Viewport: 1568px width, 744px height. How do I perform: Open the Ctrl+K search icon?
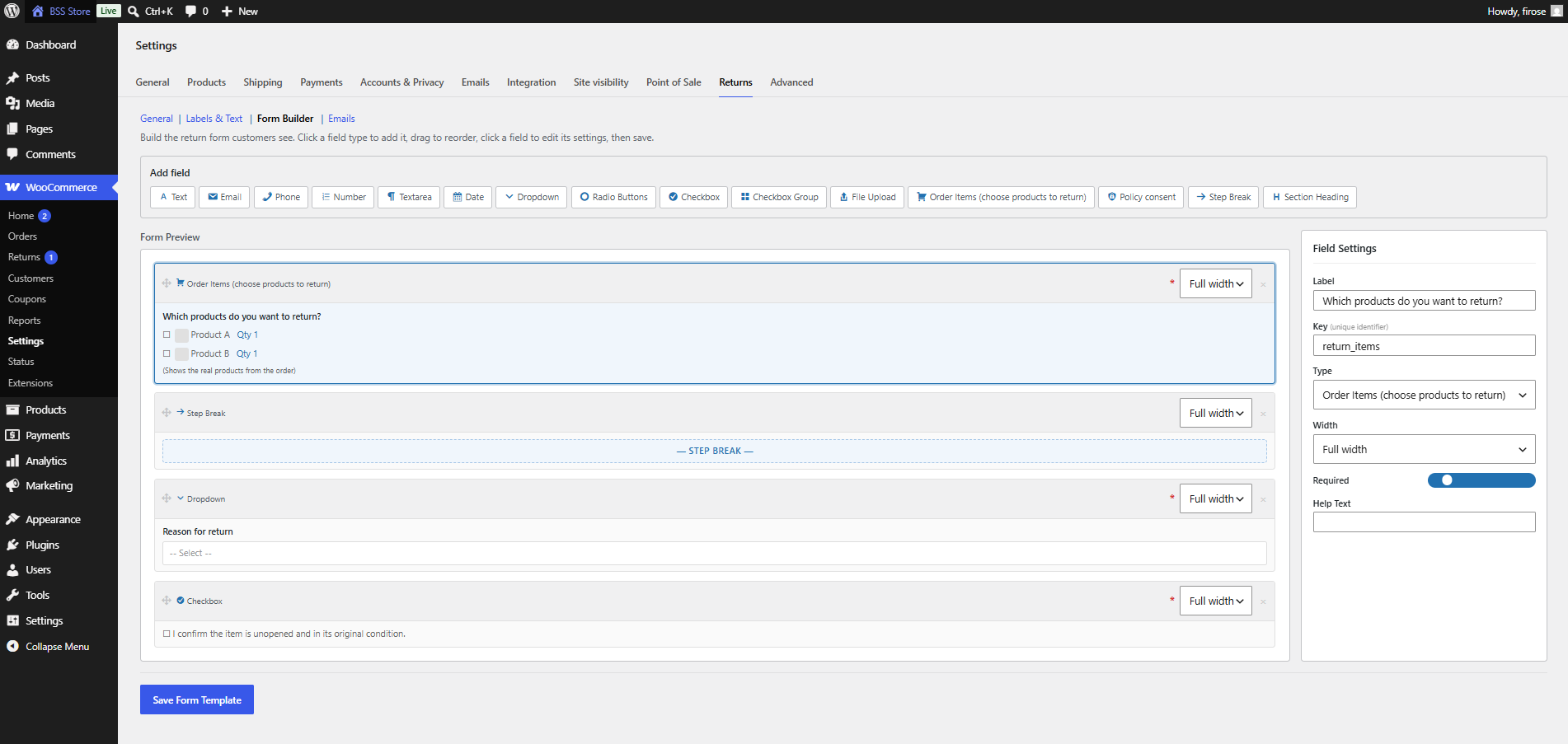[134, 12]
